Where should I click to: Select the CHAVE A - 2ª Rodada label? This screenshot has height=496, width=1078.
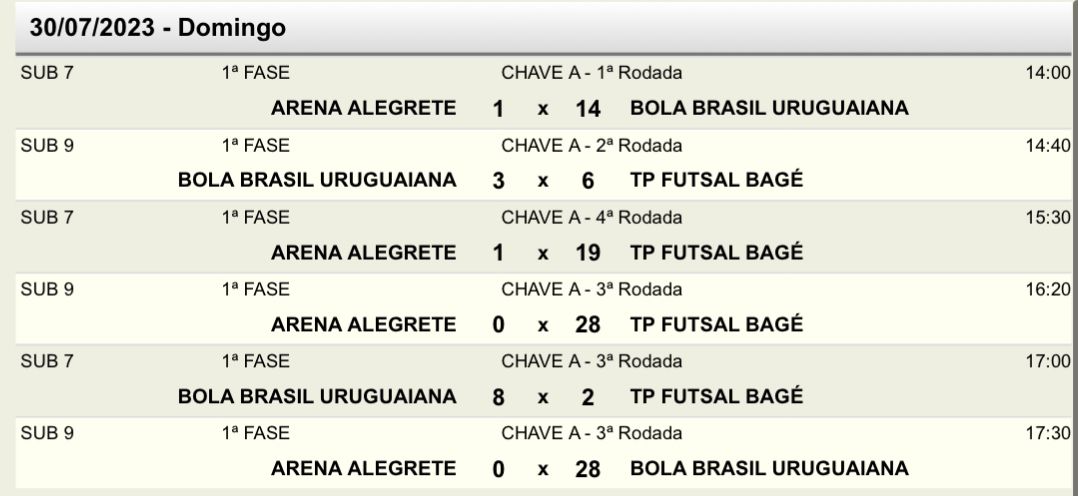click(x=591, y=145)
